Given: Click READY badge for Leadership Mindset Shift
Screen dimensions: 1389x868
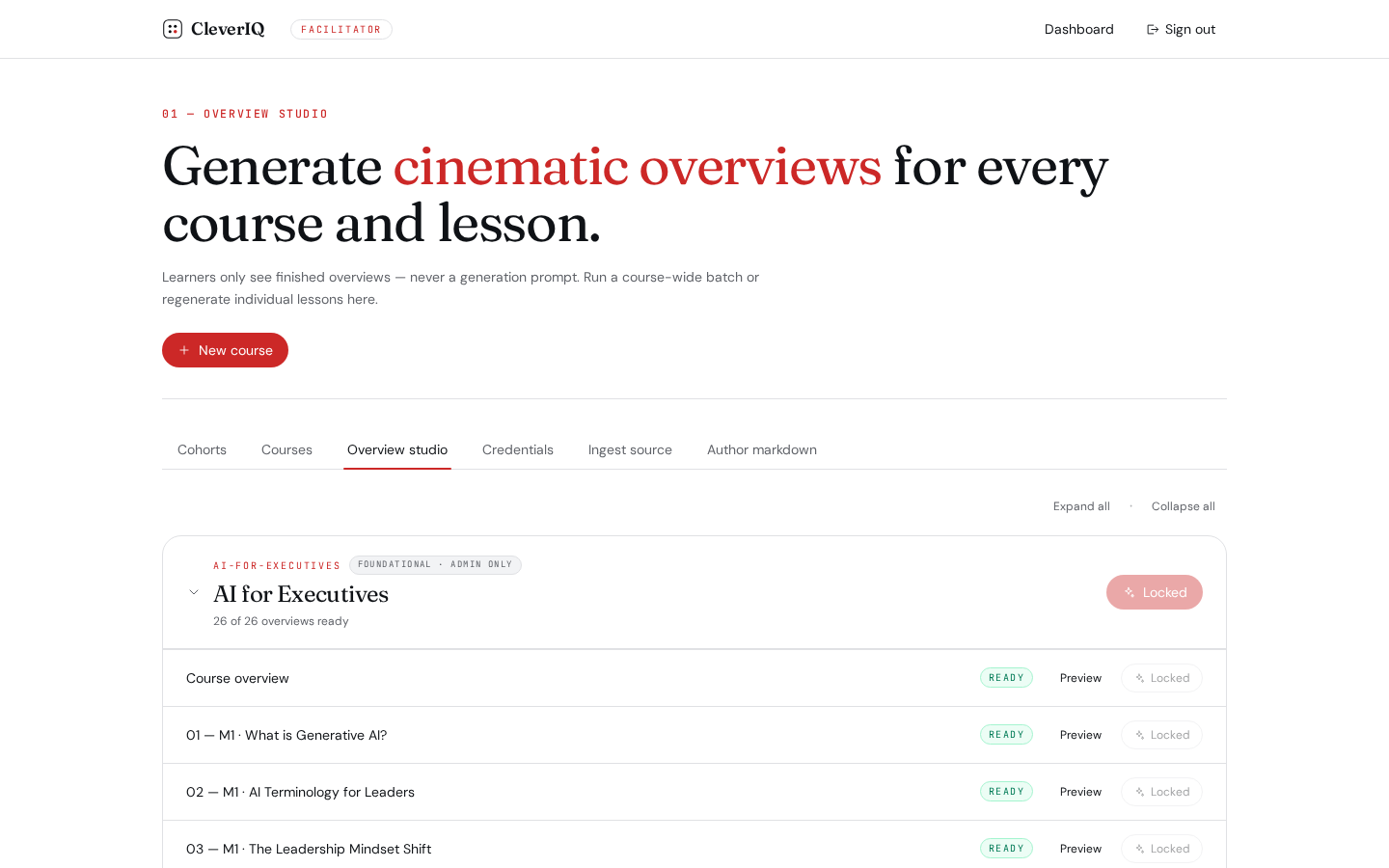Looking at the screenshot, I should click(x=1006, y=849).
